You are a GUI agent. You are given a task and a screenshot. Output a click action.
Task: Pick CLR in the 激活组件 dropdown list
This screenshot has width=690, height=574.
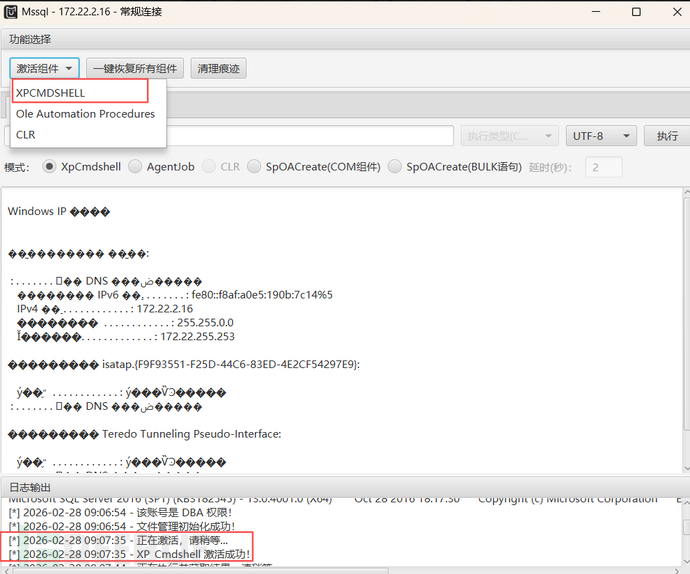click(26, 134)
